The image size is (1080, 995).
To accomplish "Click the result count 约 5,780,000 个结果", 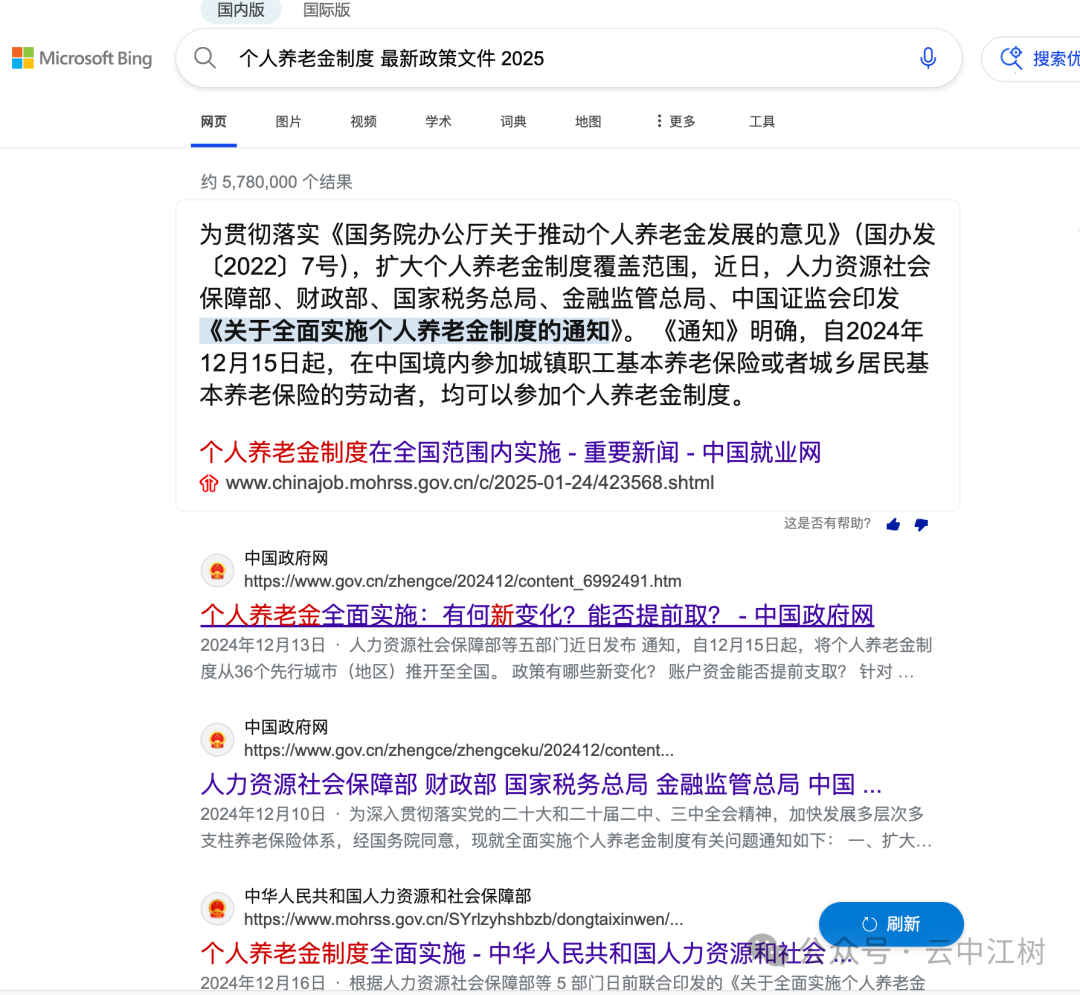I will click(276, 182).
